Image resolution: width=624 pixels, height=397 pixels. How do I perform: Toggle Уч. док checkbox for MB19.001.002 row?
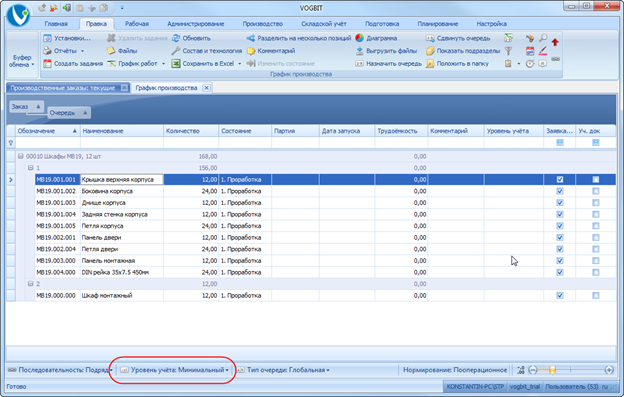(596, 191)
